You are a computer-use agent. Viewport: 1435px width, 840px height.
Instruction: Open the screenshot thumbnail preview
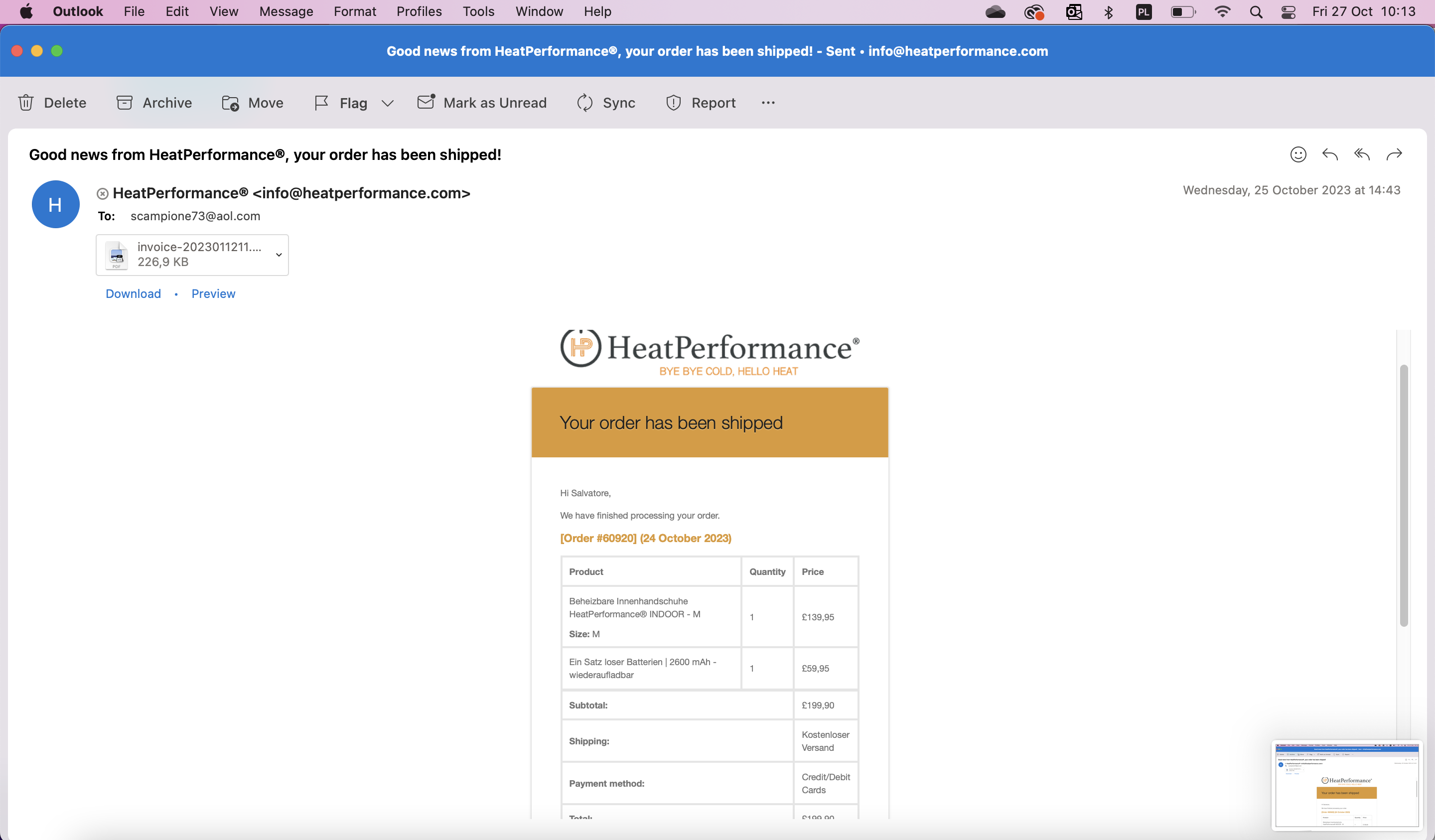pos(1346,785)
